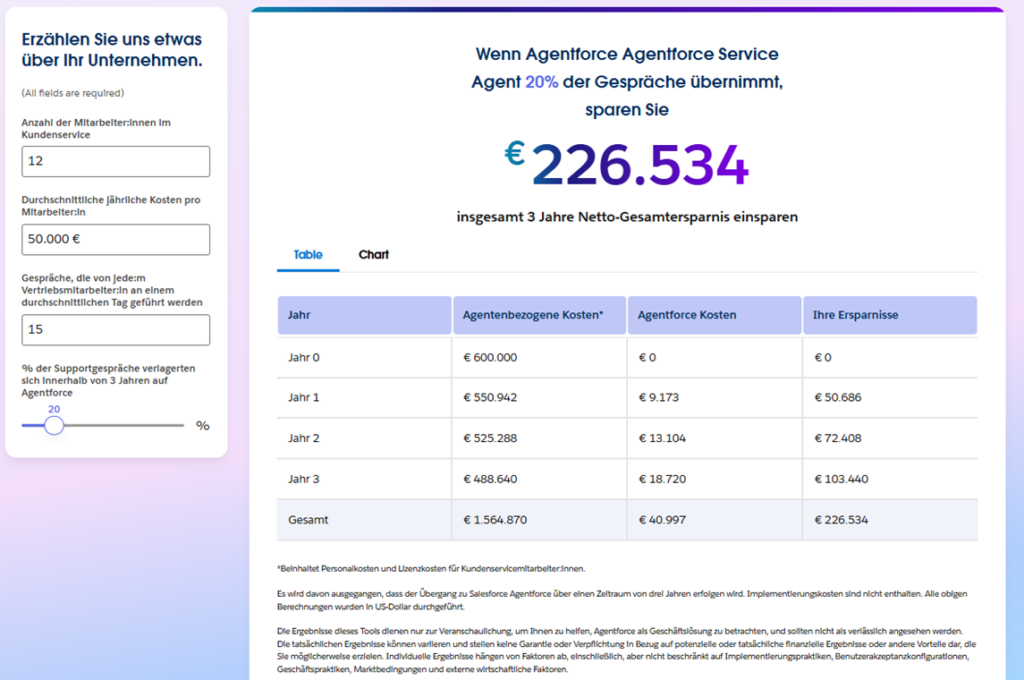Click the highlighted 20% text in the heading
The height and width of the screenshot is (680, 1024).
point(541,82)
